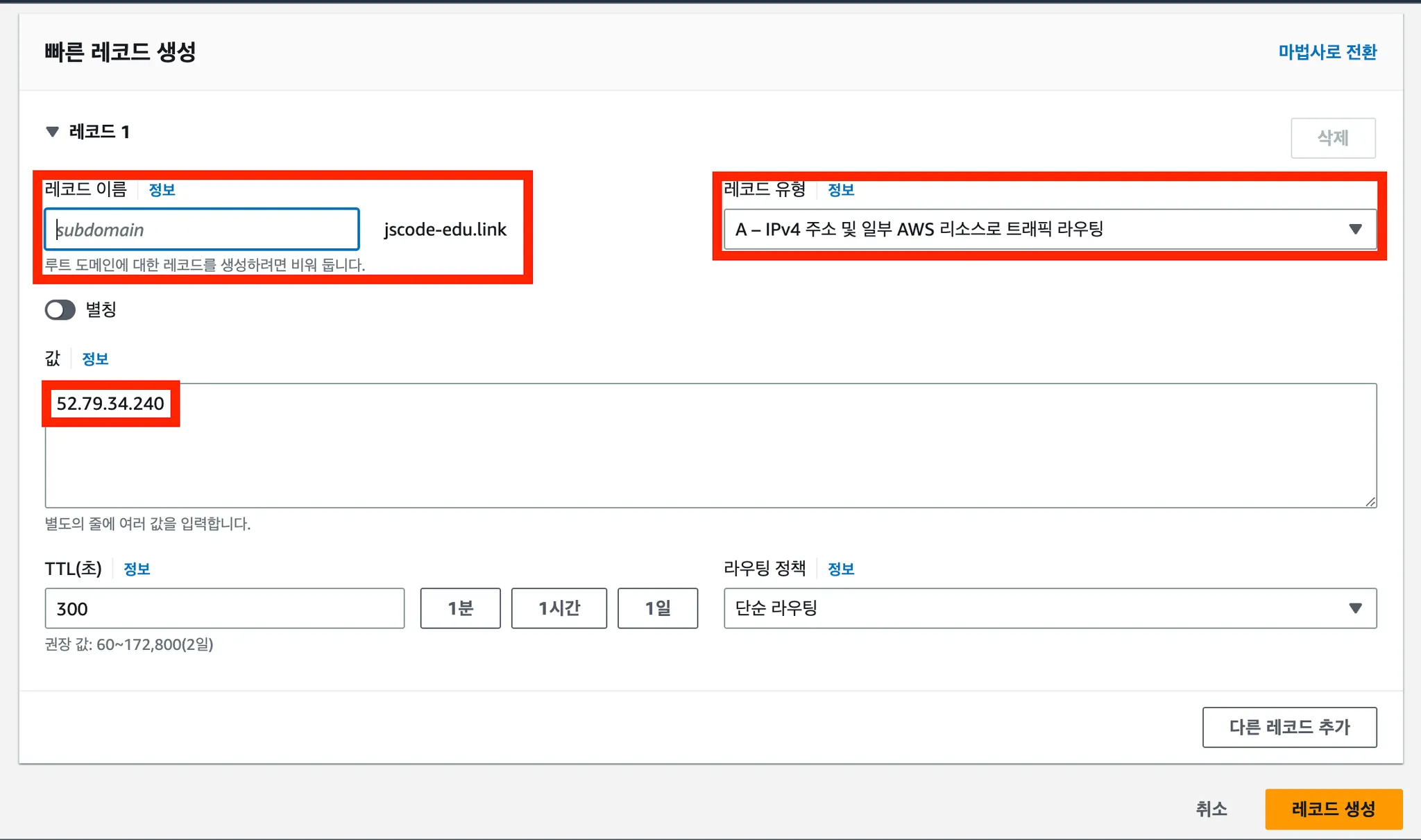Open 정보 link next to 레코드 이름
This screenshot has width=1421, height=840.
162,189
